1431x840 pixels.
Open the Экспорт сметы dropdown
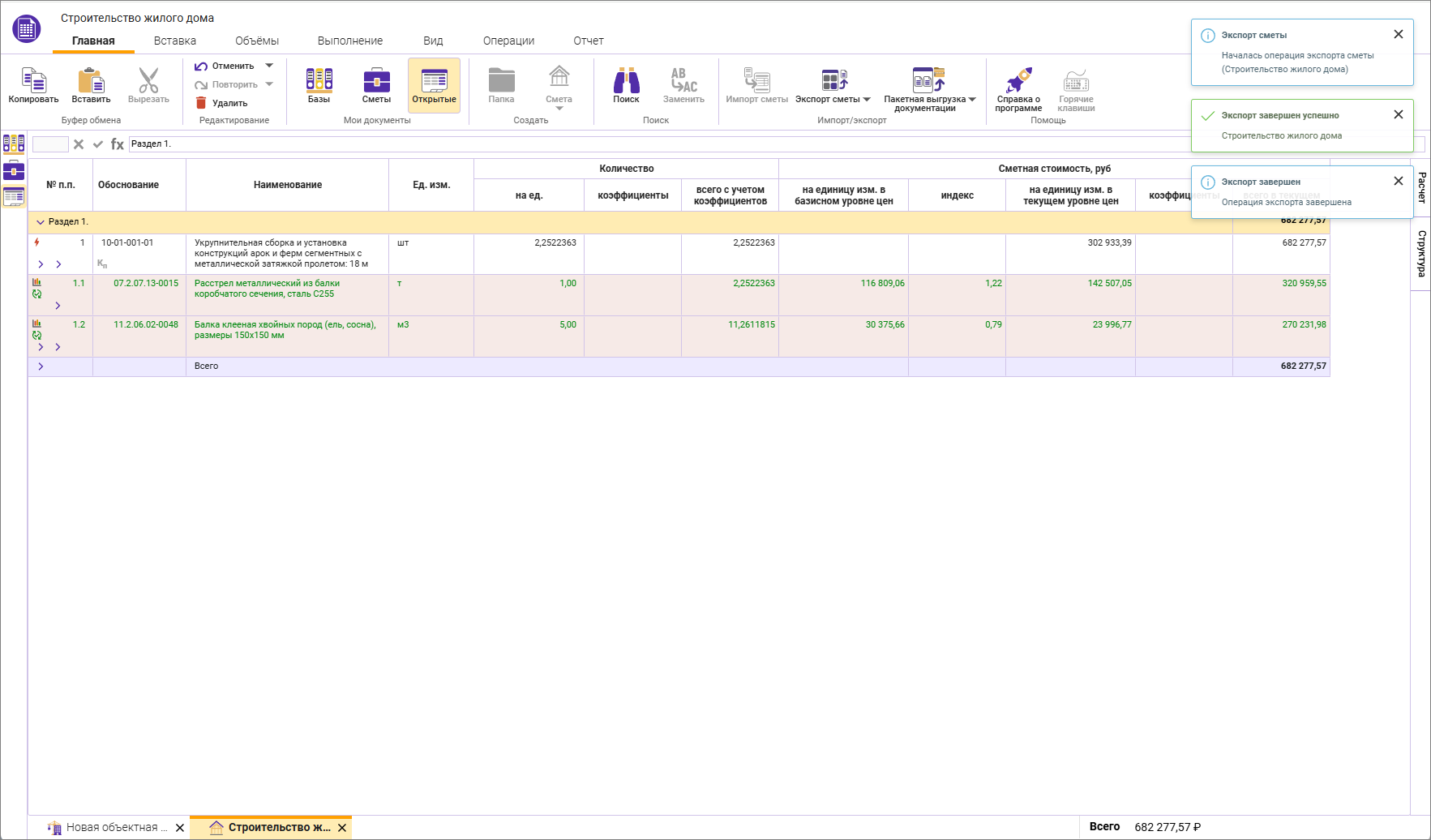(x=867, y=100)
